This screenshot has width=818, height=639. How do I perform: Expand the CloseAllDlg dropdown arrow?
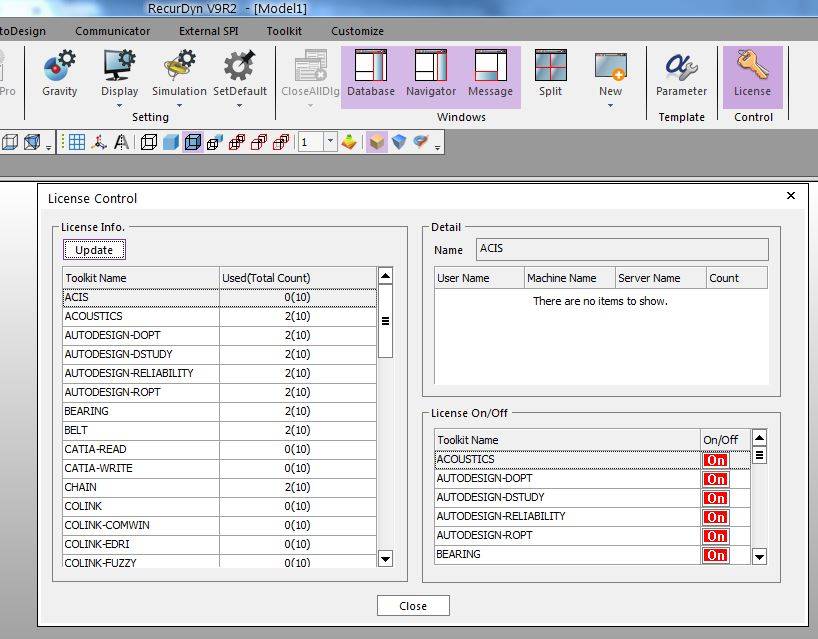[x=310, y=105]
